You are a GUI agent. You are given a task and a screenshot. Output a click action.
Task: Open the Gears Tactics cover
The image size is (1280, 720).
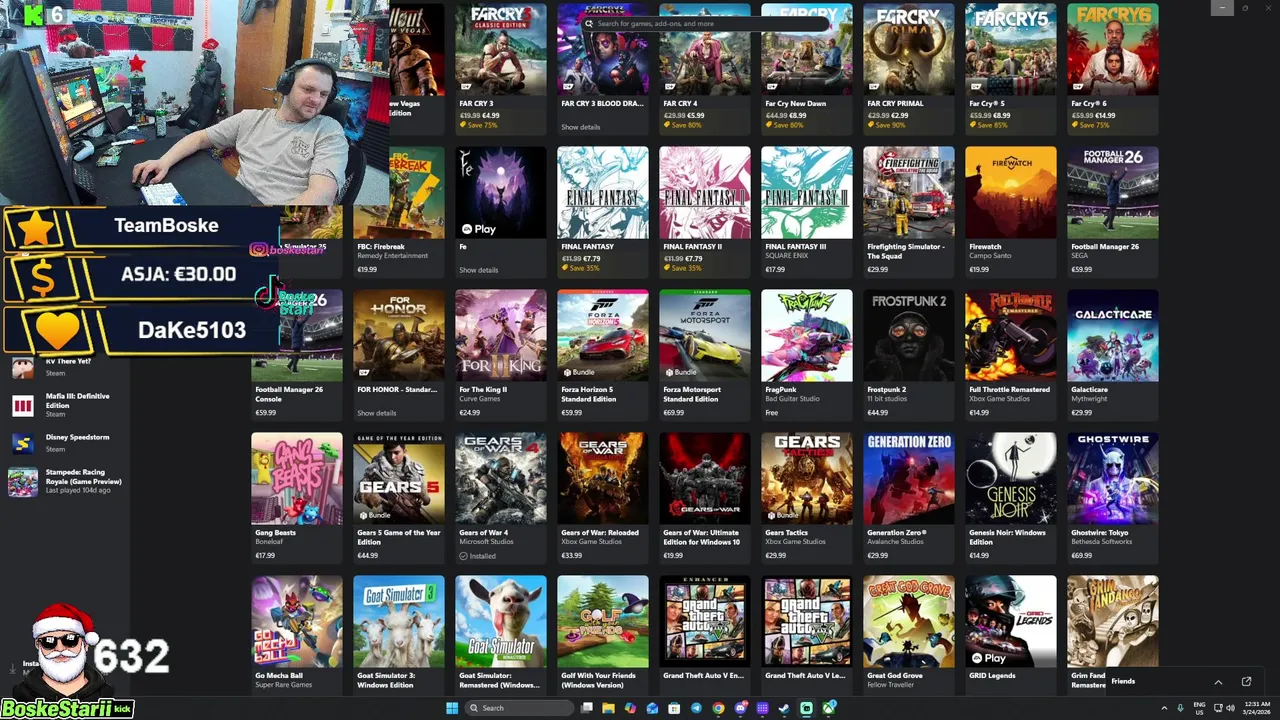pos(807,478)
